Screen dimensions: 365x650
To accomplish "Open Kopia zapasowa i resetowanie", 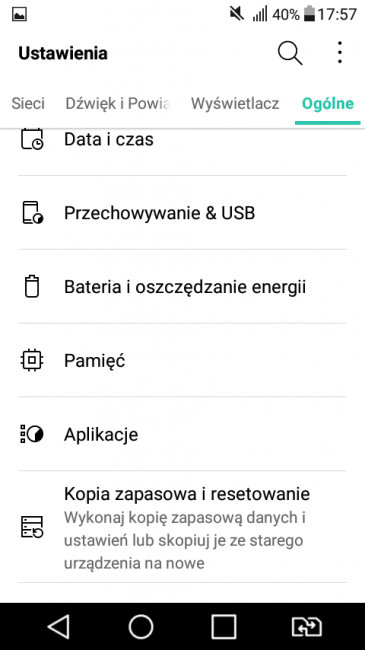I will pos(182,527).
